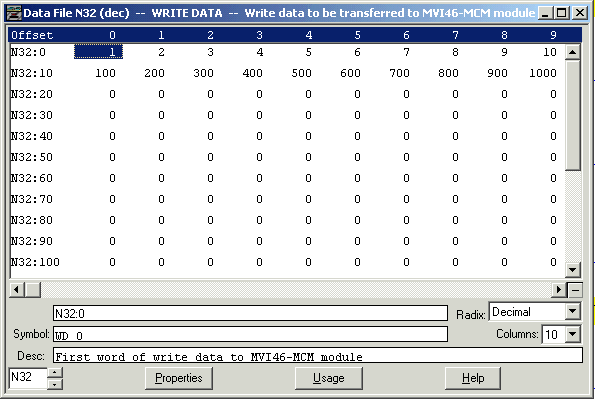
Task: Click the horizontal scrollbar left arrow
Action: (x=16, y=290)
